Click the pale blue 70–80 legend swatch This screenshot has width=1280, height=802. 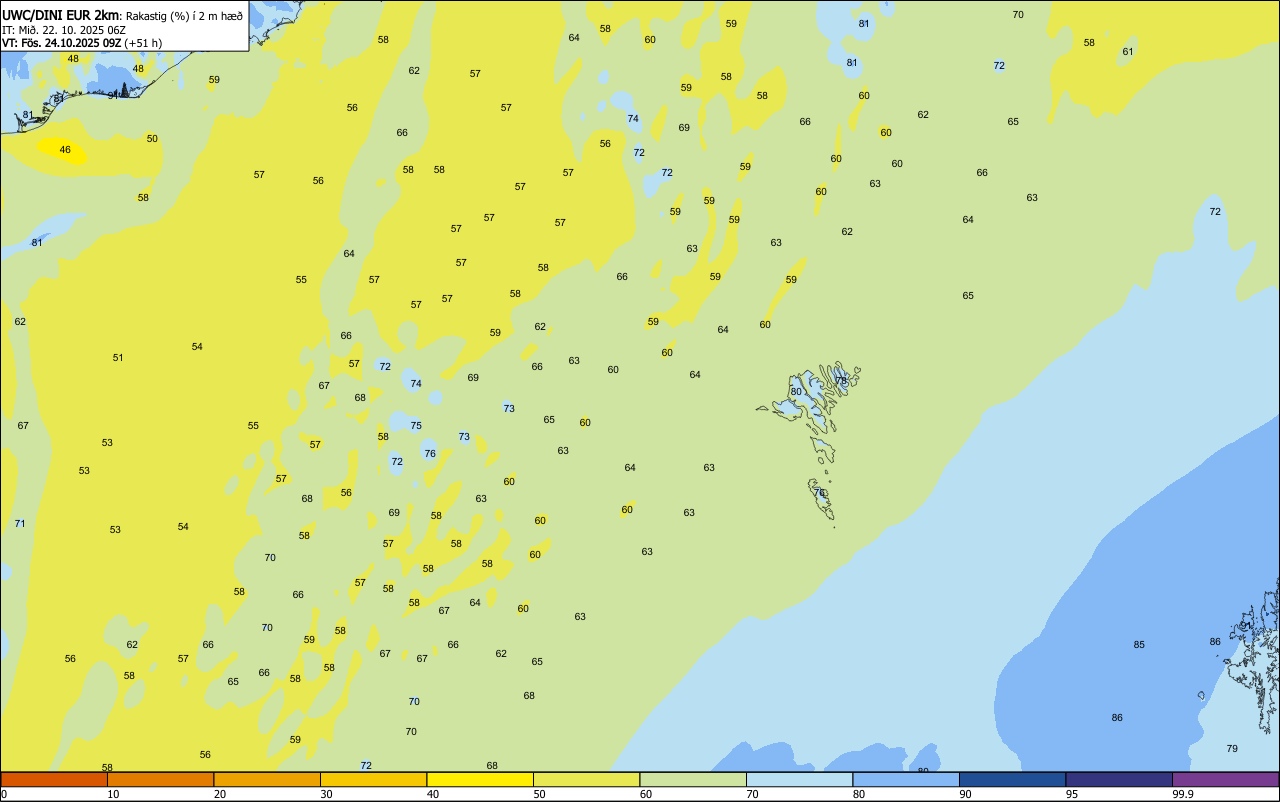pos(799,779)
